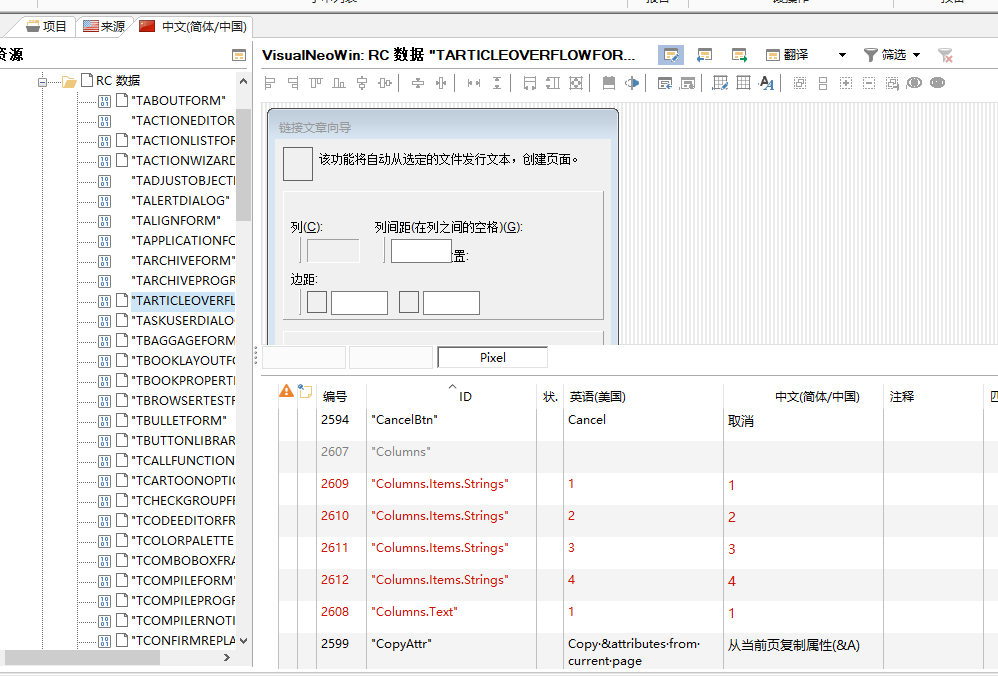This screenshot has width=998, height=676.
Task: Open the 翻译 dropdown arrow
Action: tap(842, 55)
